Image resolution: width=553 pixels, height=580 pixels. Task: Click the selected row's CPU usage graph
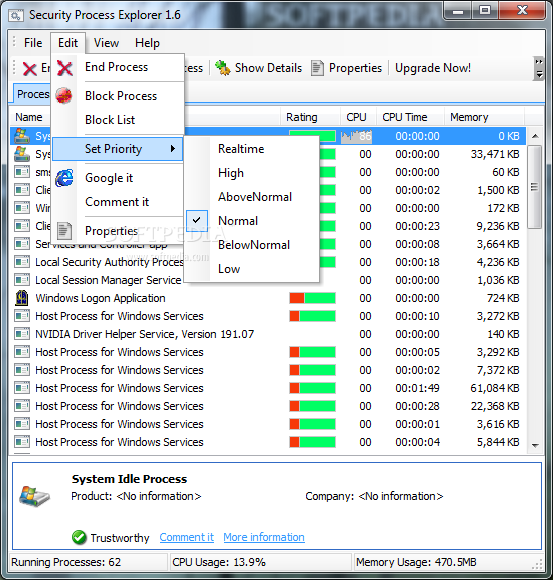pyautogui.click(x=356, y=136)
